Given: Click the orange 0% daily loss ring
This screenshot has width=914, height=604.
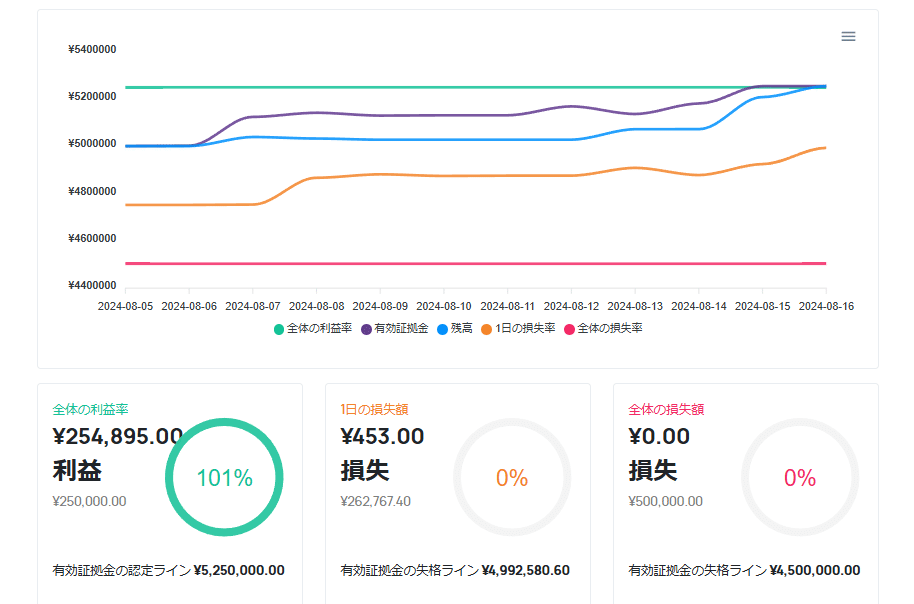Looking at the screenshot, I should pos(512,477).
